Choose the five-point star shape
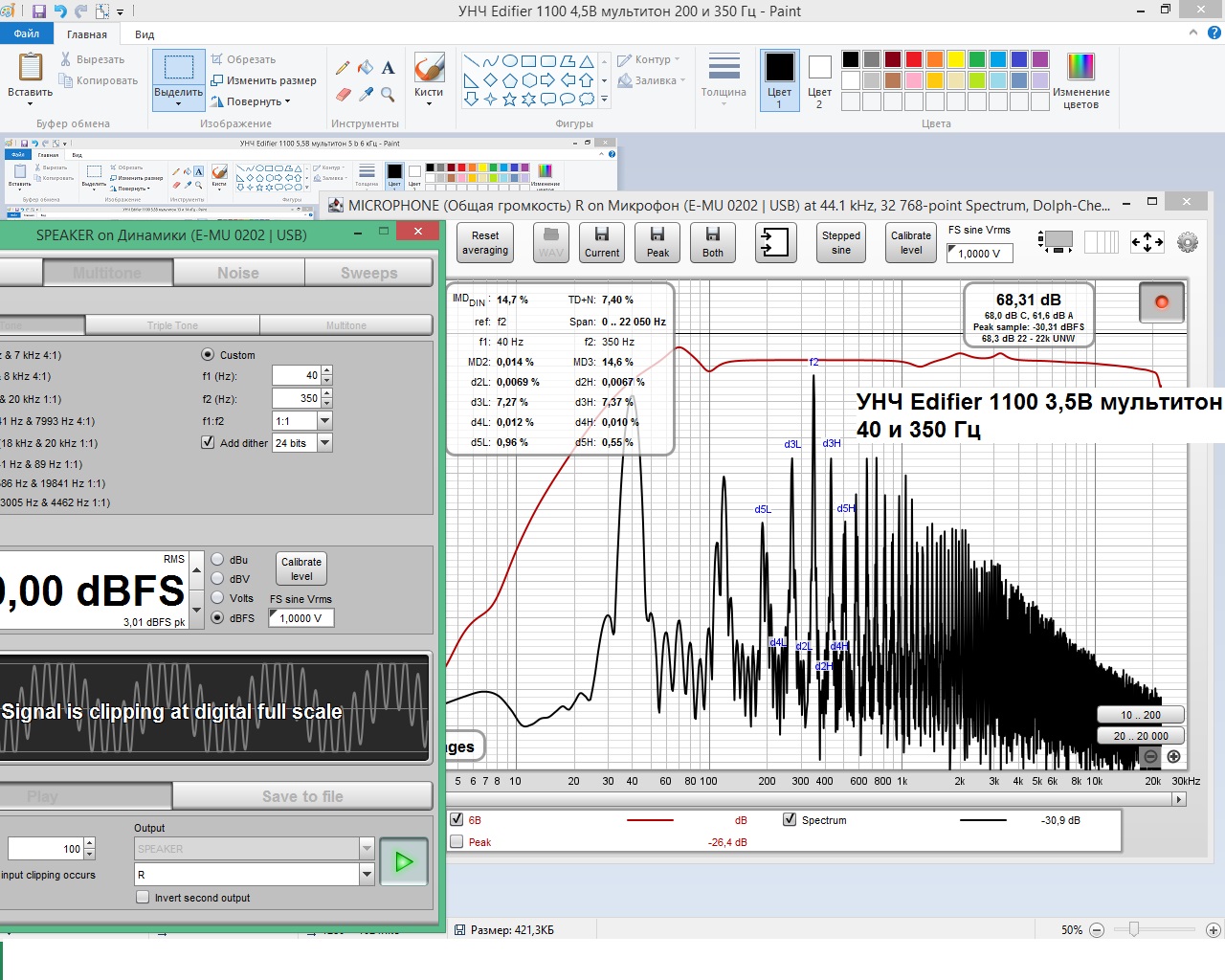The width and height of the screenshot is (1225, 980). coord(510,99)
